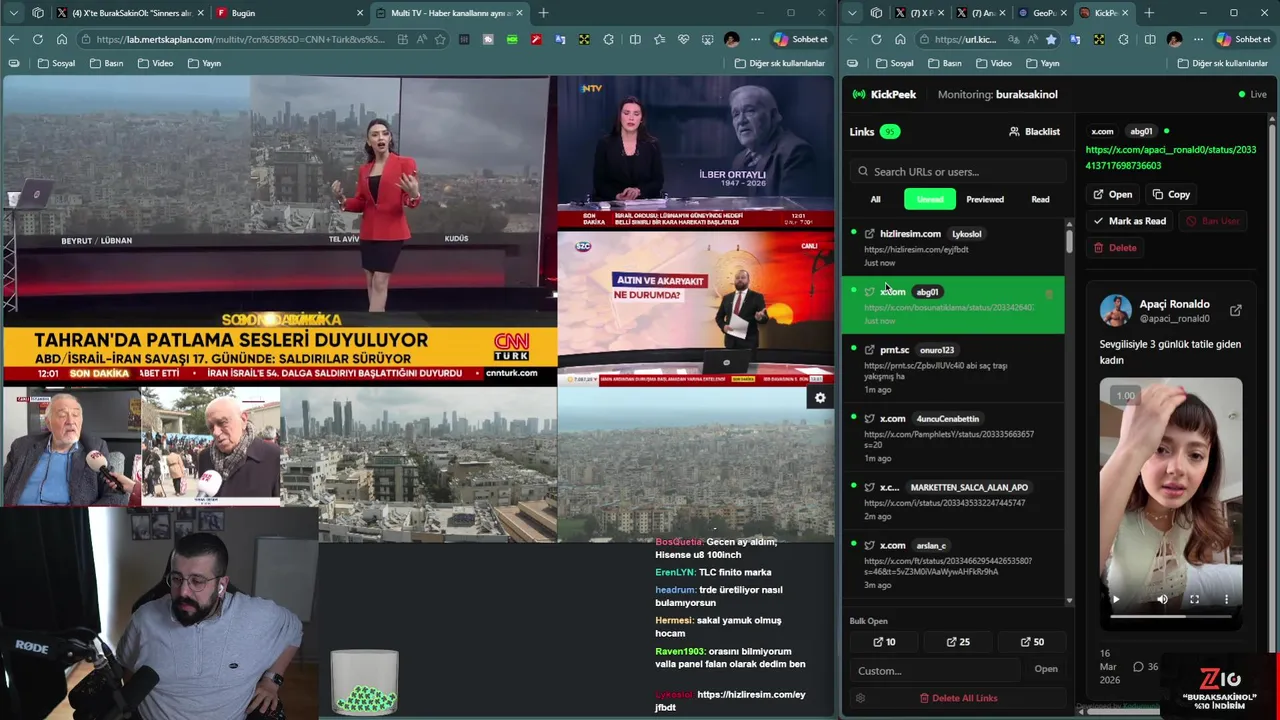Open multi TV settings gear over video grid
1280x720 pixels.
coord(820,398)
